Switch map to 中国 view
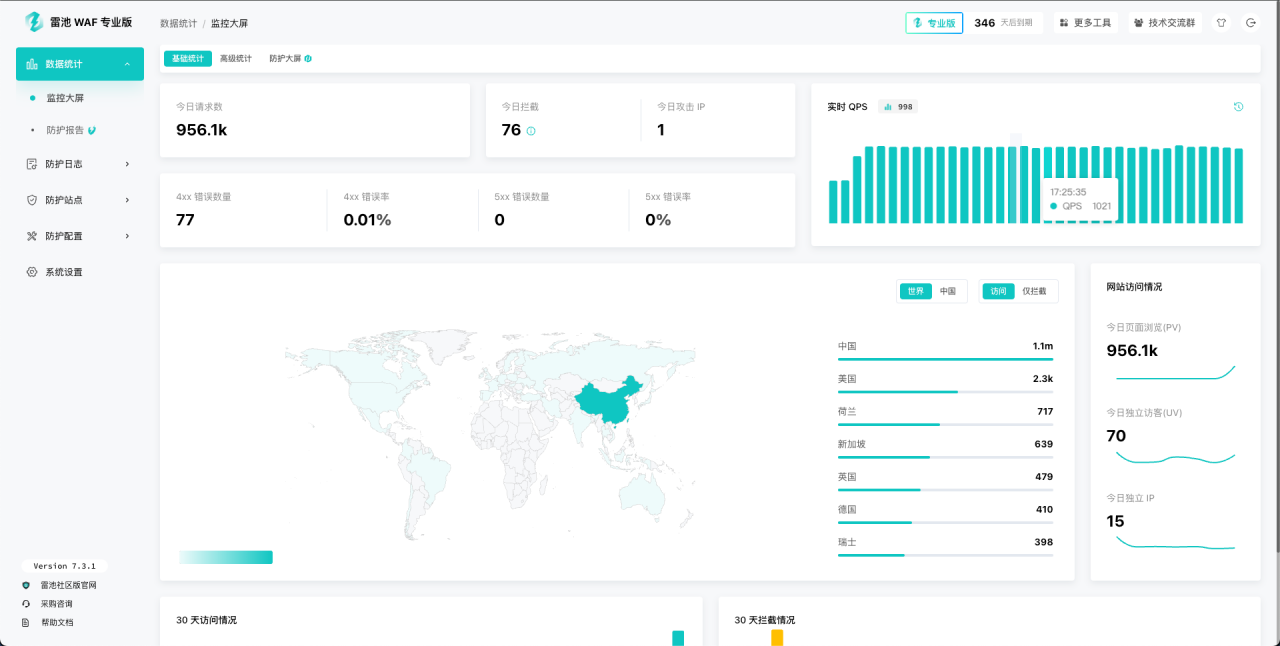Viewport: 1280px width, 646px height. (x=948, y=291)
